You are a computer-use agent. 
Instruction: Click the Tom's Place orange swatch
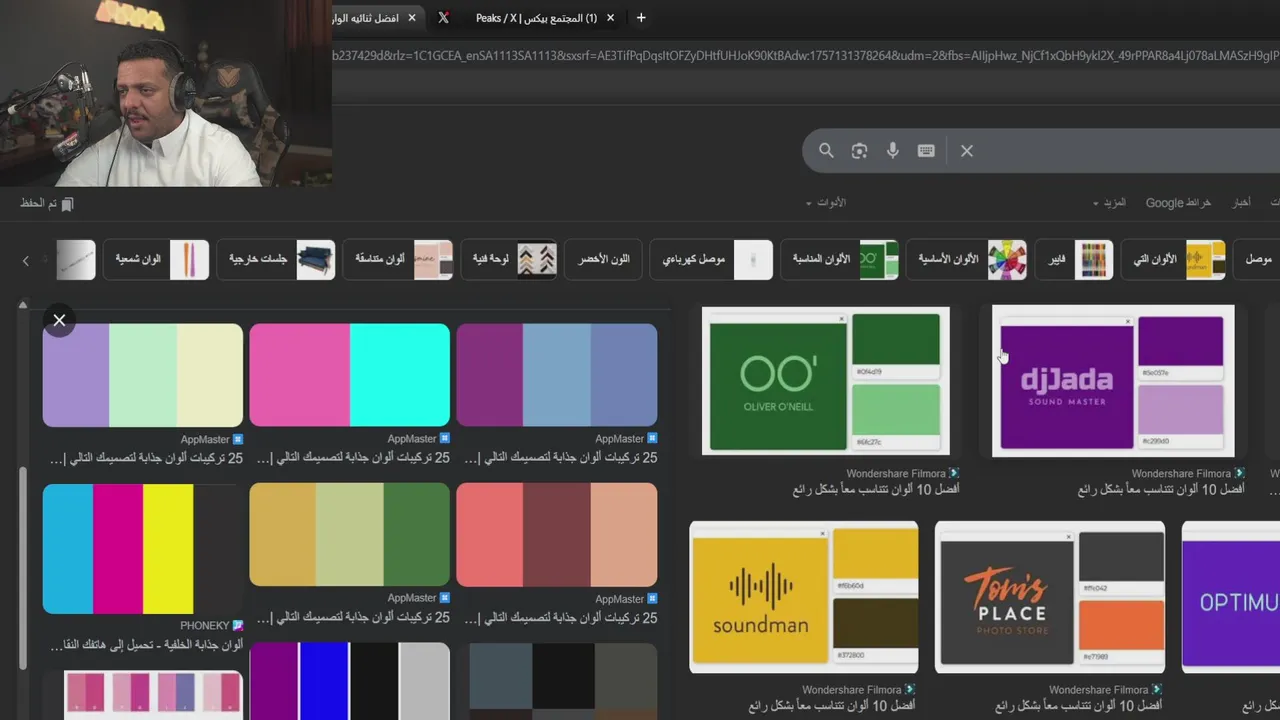(1121, 625)
